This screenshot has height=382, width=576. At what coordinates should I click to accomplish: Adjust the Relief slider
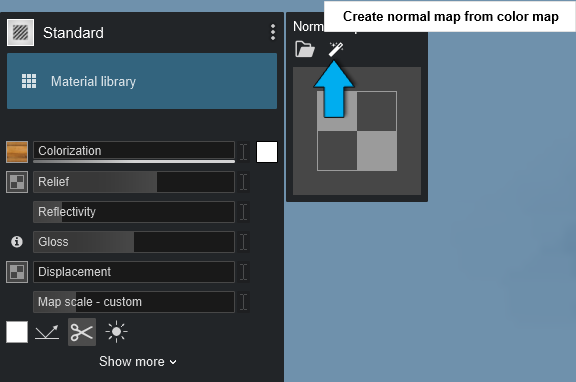pos(134,182)
